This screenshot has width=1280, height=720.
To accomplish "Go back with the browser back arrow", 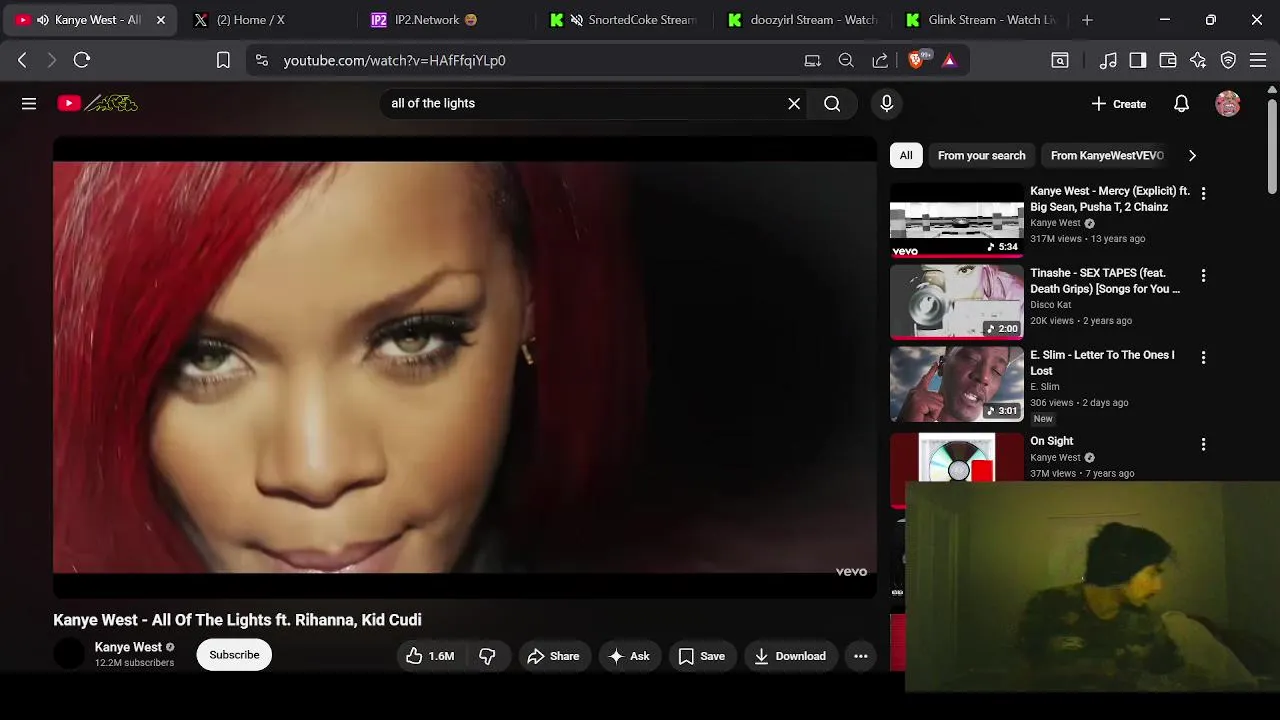I will 23,60.
